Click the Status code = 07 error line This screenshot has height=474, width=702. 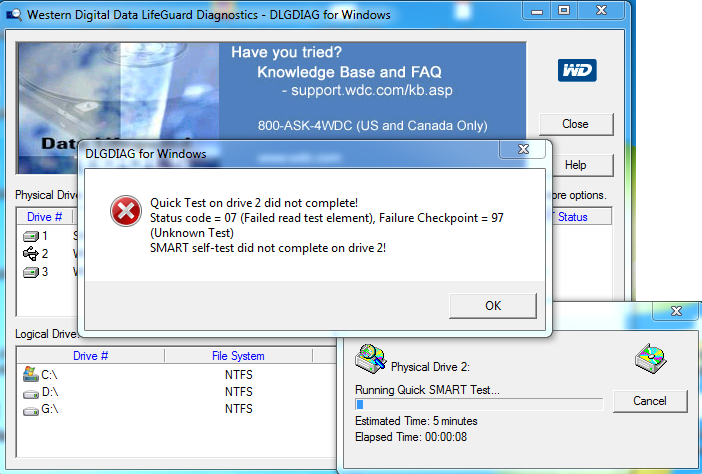327,218
